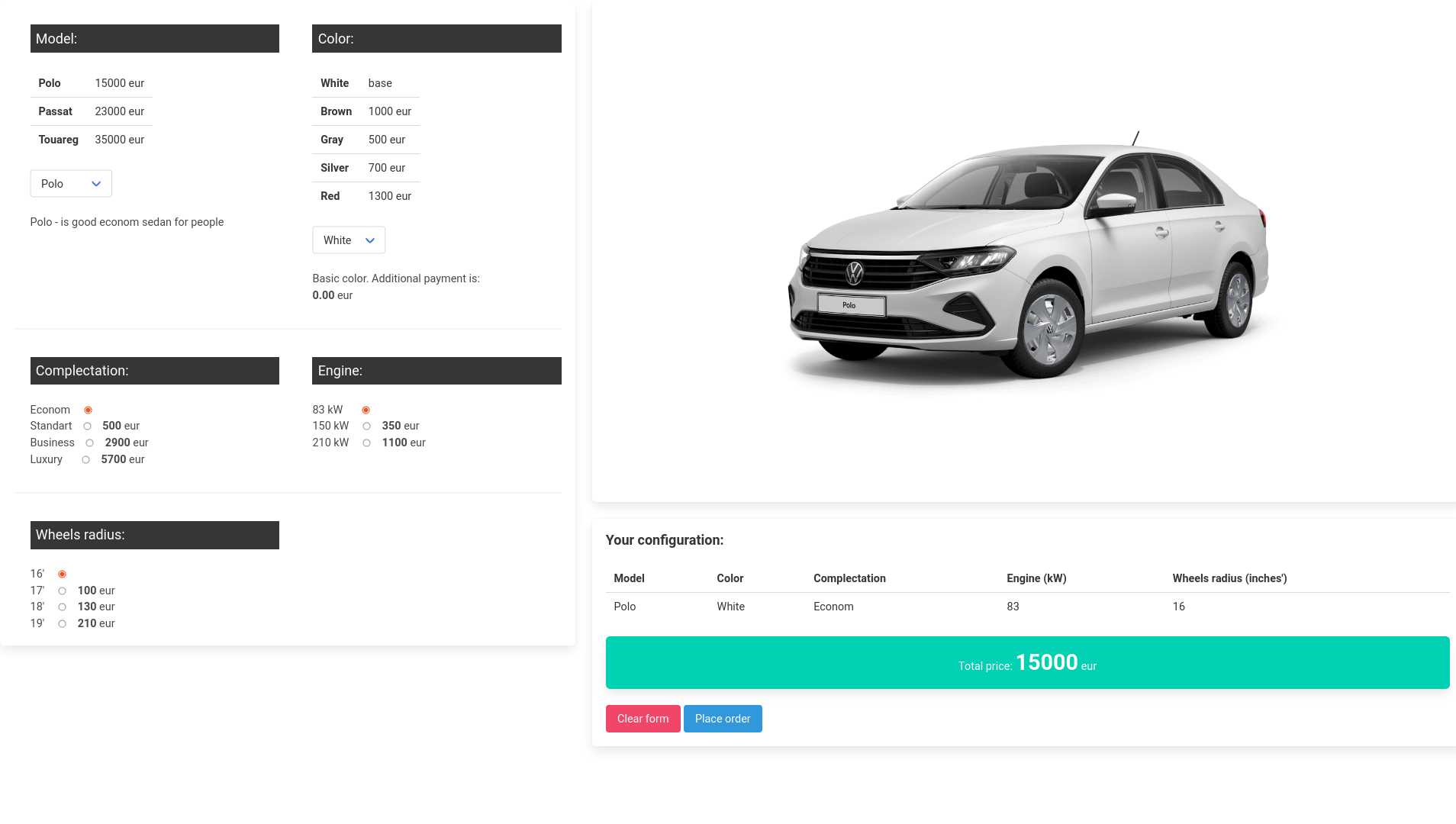
Task: Select 16' wheels radius
Action: 63,575
